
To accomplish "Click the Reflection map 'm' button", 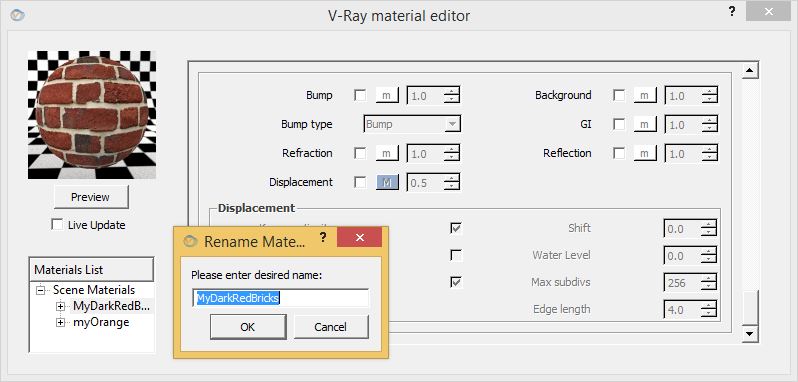I will click(645, 153).
